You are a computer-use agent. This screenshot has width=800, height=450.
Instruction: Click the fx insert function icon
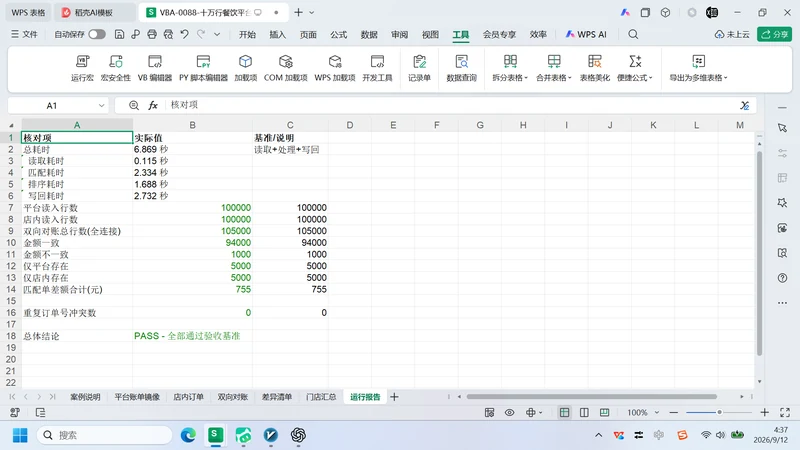[x=153, y=105]
